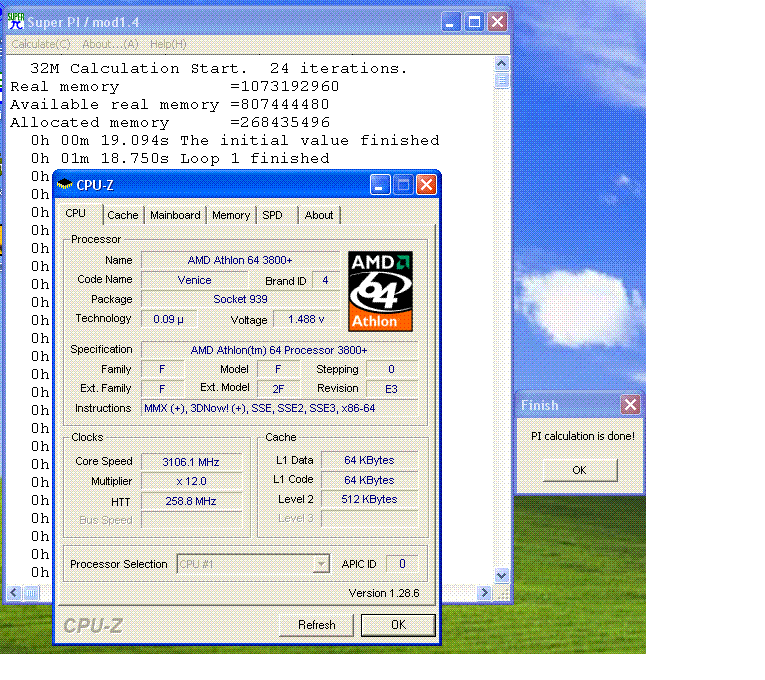Viewport: 765px width, 680px height.
Task: Click Super PI scroll right arrow
Action: [483, 593]
